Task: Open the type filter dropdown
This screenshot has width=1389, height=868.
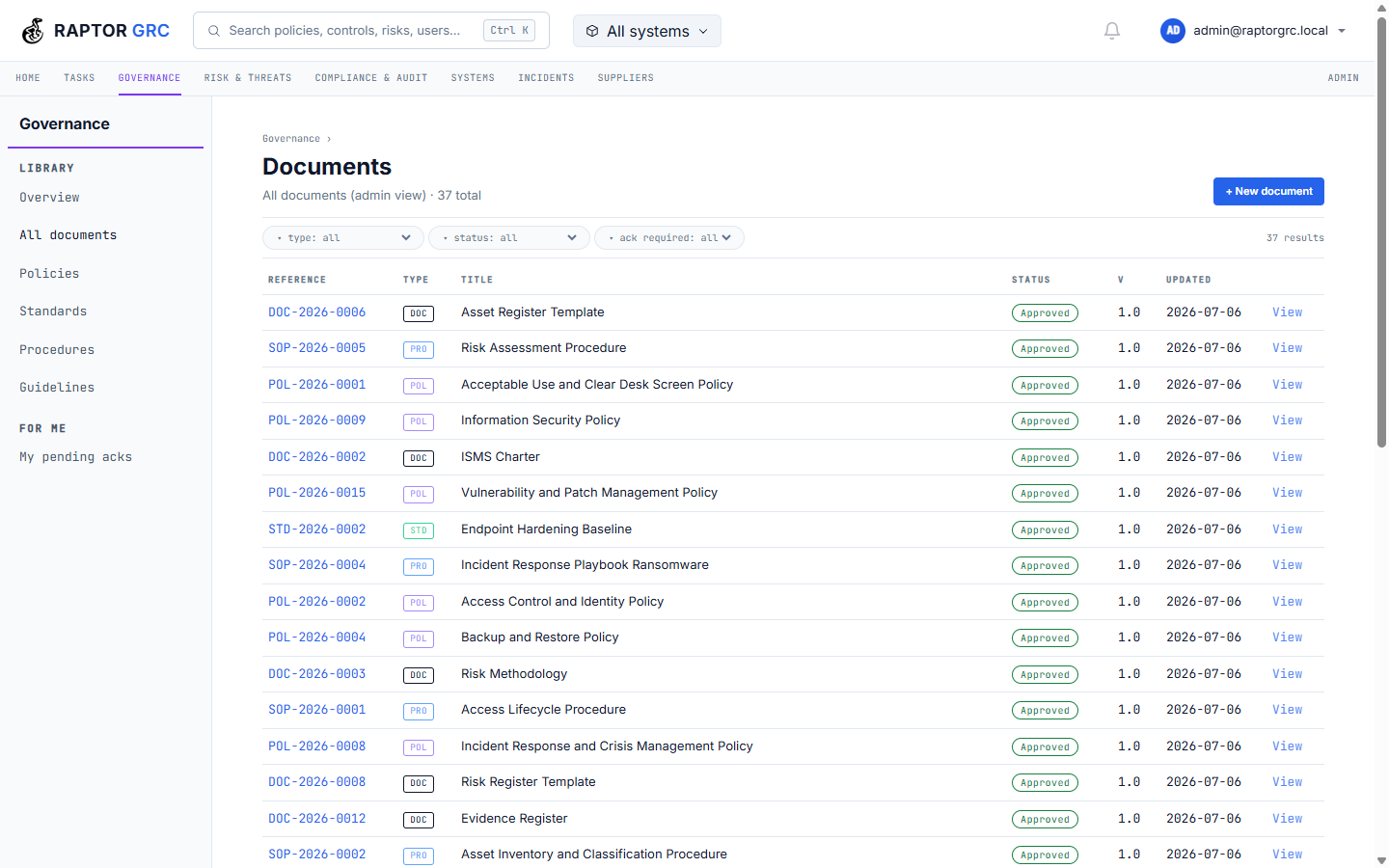Action: point(343,237)
